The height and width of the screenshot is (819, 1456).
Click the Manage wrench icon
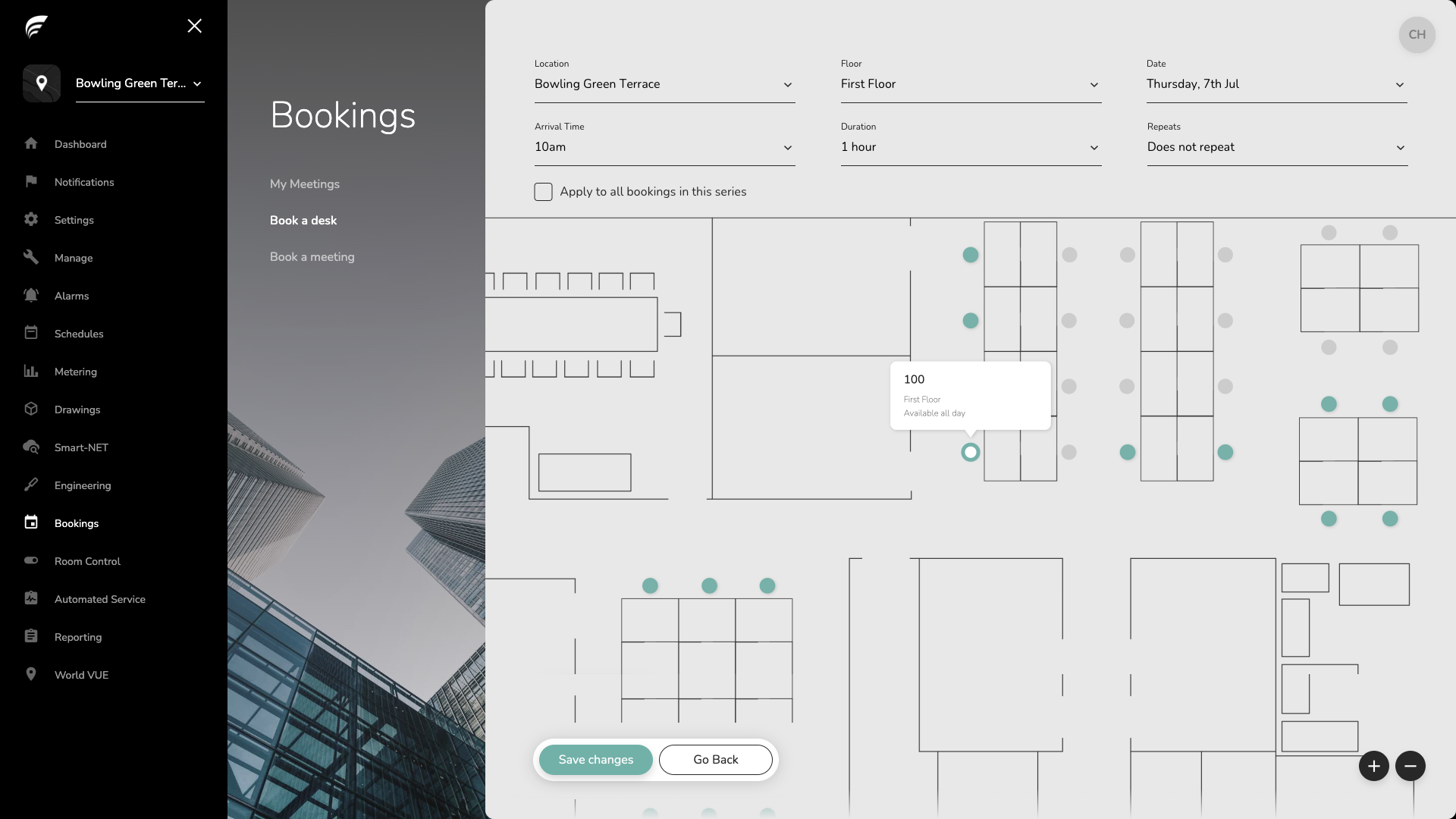(x=31, y=257)
